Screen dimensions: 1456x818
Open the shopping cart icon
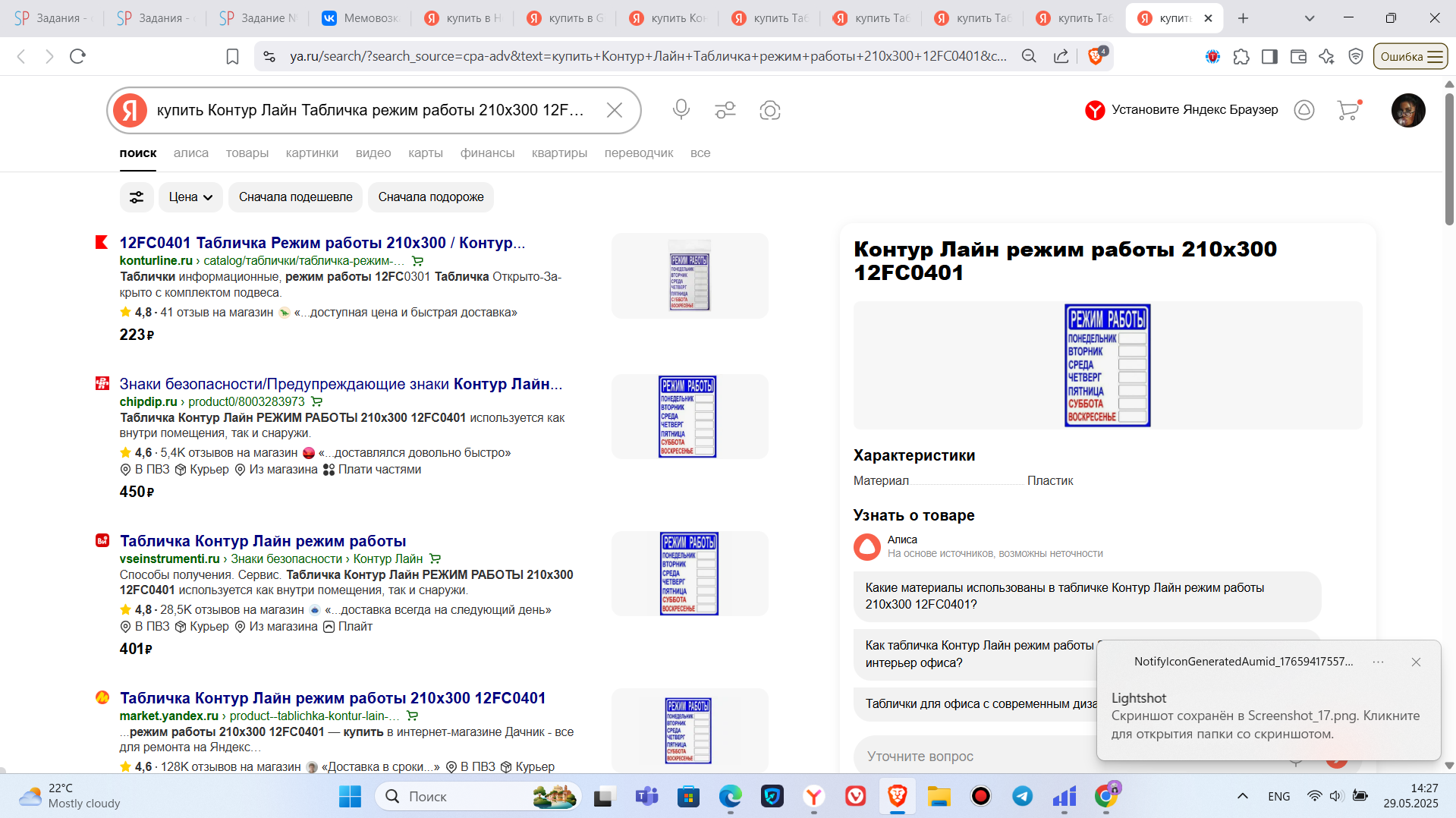[1348, 110]
